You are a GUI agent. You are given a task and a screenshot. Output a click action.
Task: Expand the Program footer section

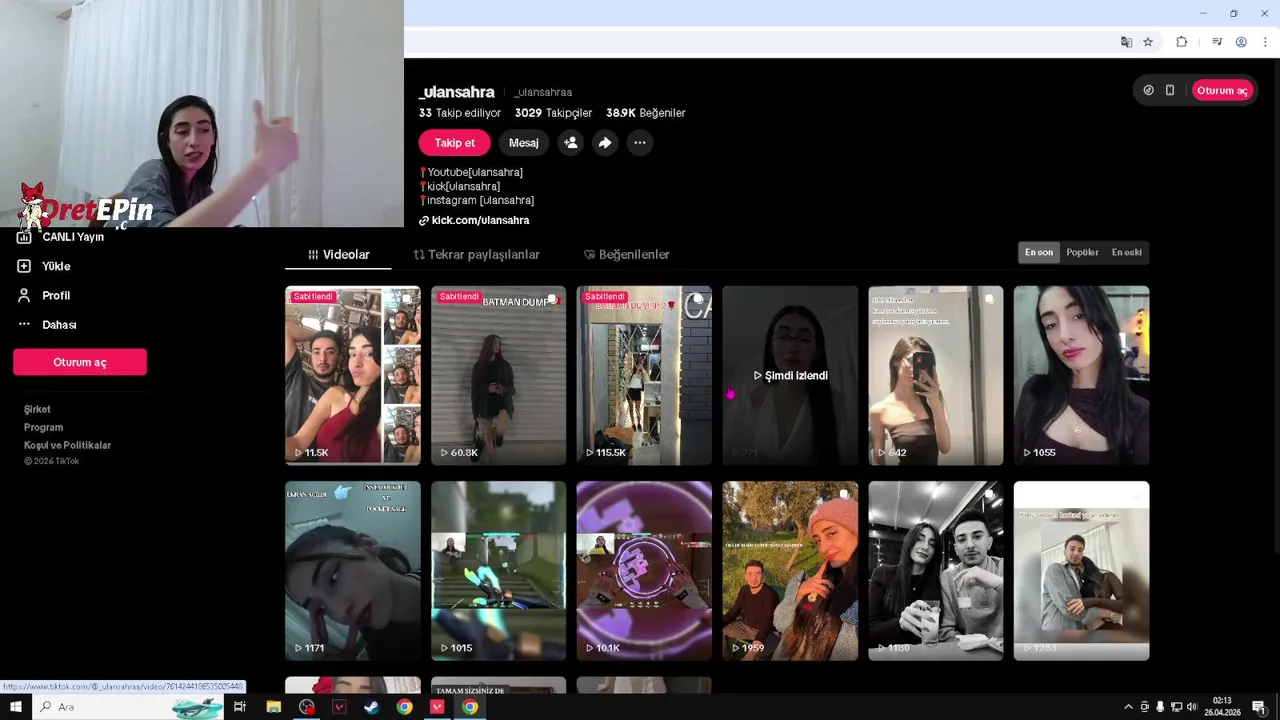[43, 427]
